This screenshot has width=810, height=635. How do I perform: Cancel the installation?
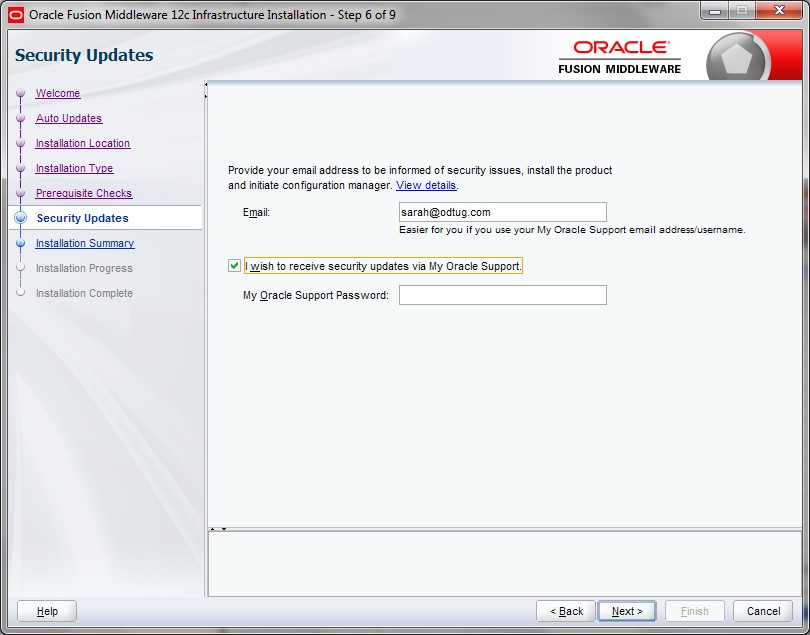click(763, 611)
